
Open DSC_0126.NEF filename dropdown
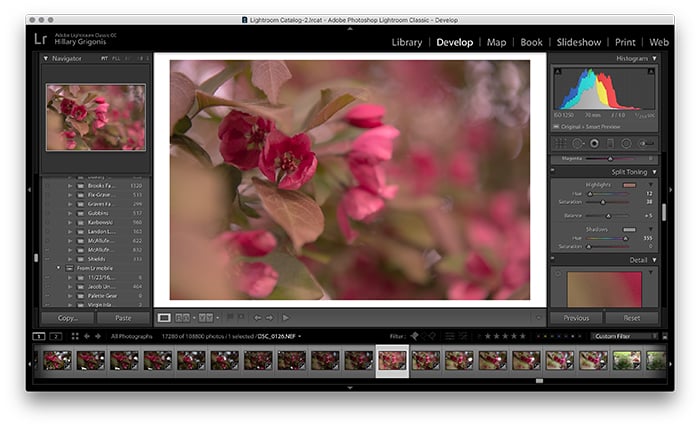[300, 336]
